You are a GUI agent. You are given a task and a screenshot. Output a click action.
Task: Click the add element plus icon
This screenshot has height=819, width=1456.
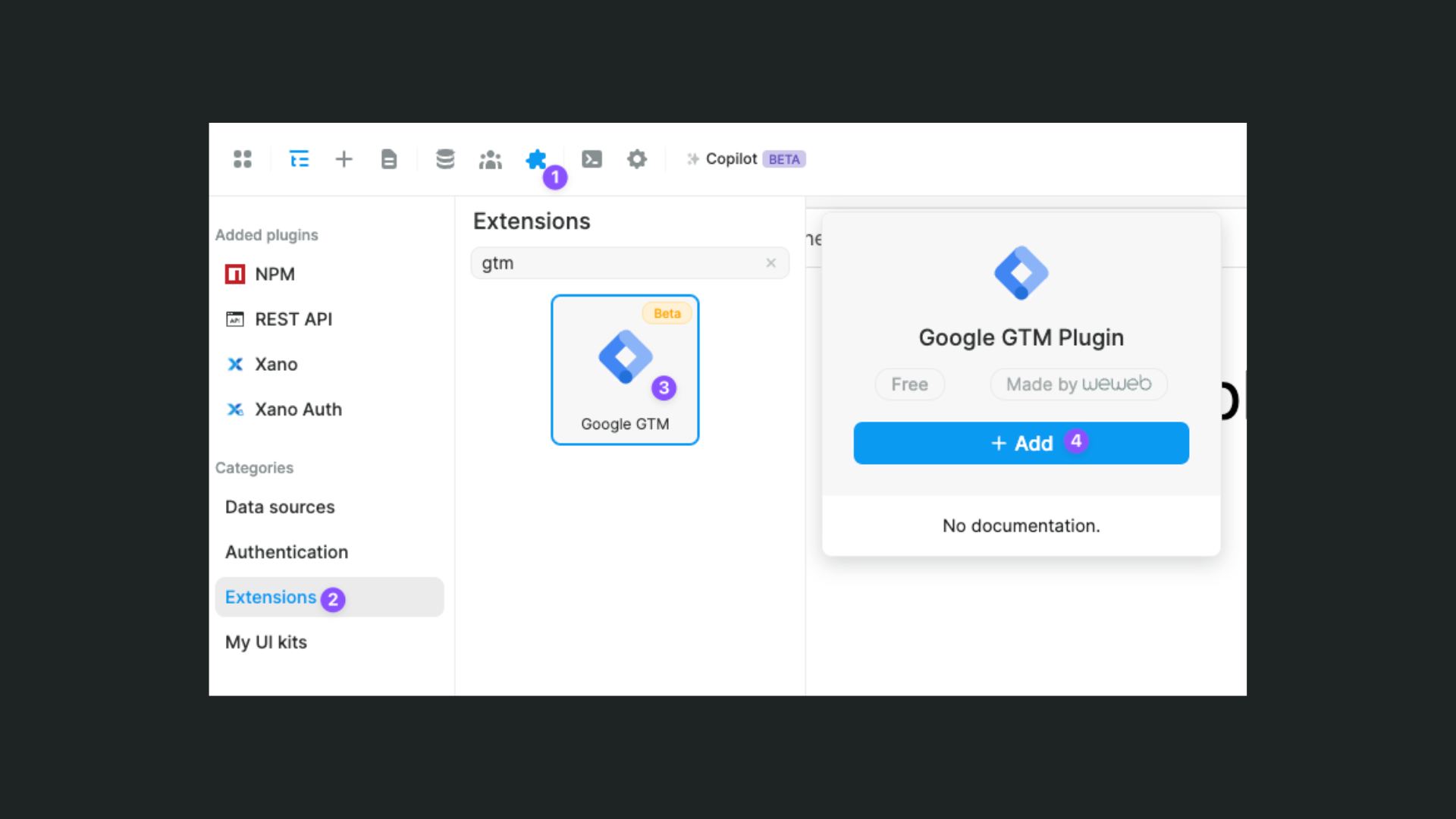tap(344, 159)
